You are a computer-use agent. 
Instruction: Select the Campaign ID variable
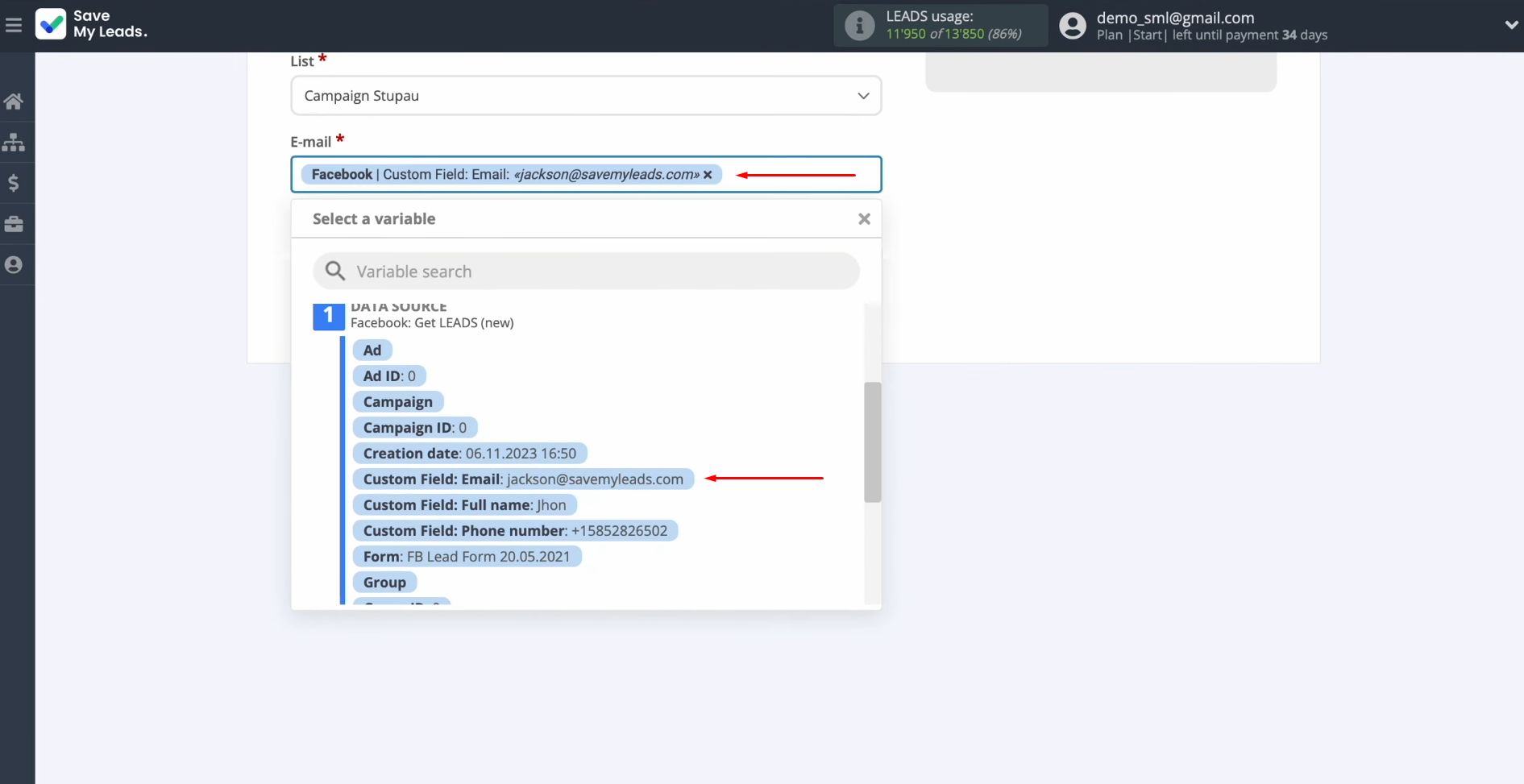point(415,428)
